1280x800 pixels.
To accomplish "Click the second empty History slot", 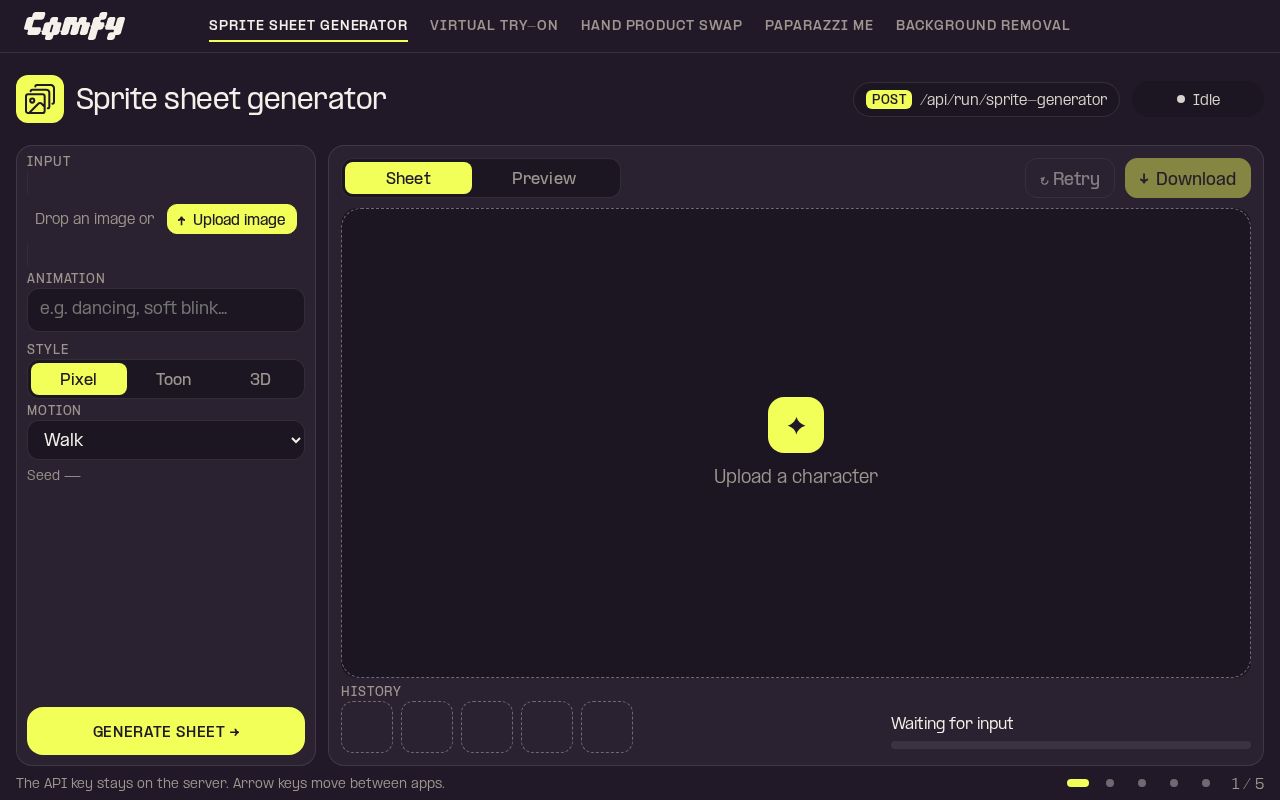I will tap(427, 727).
